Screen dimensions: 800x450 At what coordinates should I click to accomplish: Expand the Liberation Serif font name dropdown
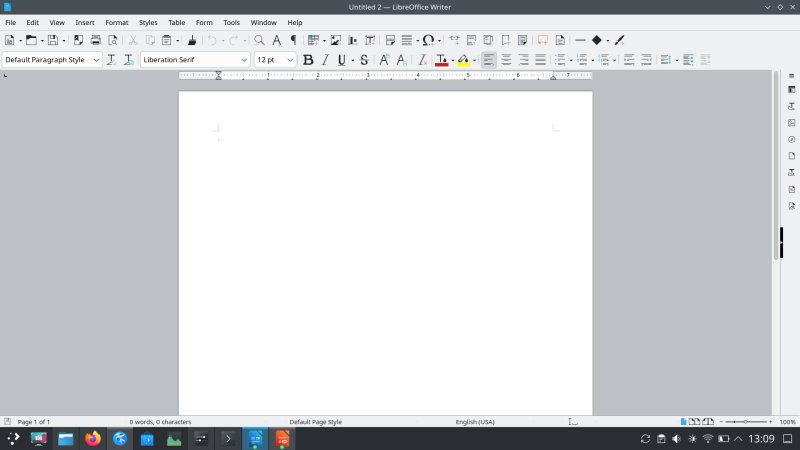pos(244,60)
